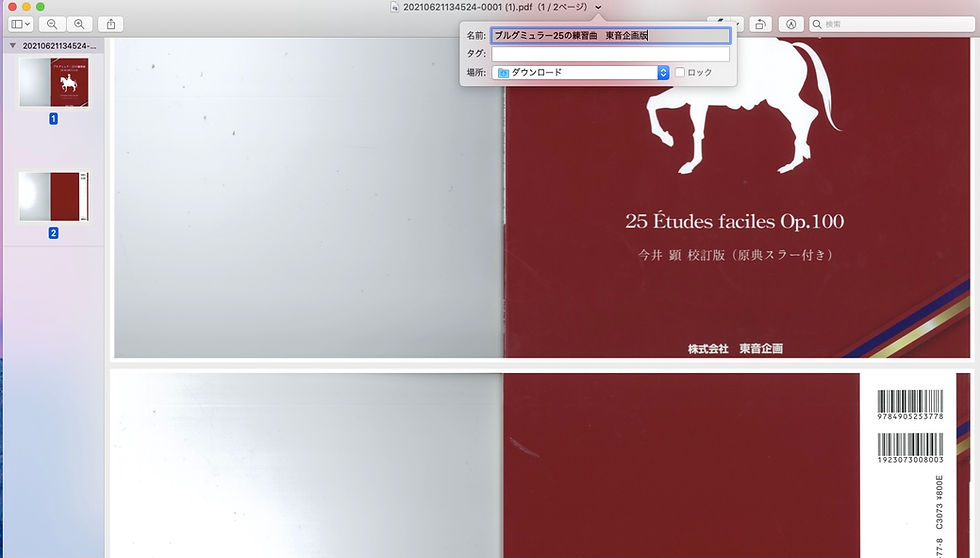
Task: Click the text 25 Études faciles Op.100
Action: click(734, 221)
